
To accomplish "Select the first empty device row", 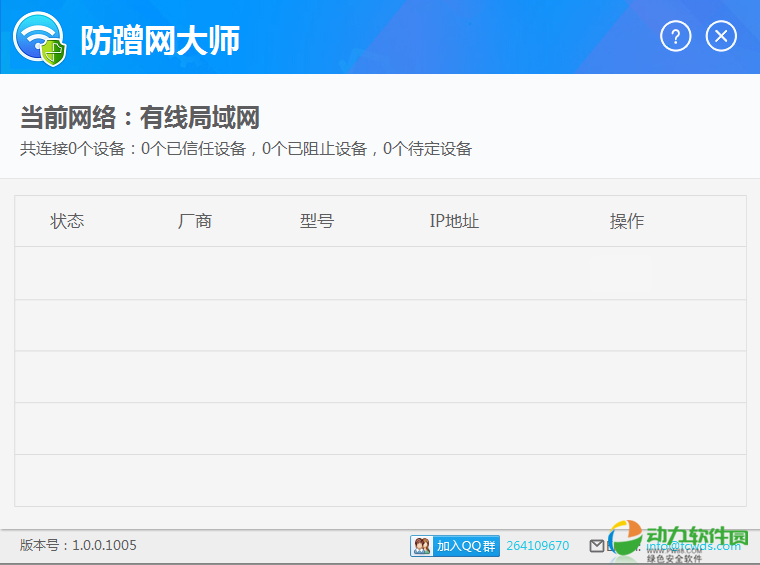I will coord(380,273).
